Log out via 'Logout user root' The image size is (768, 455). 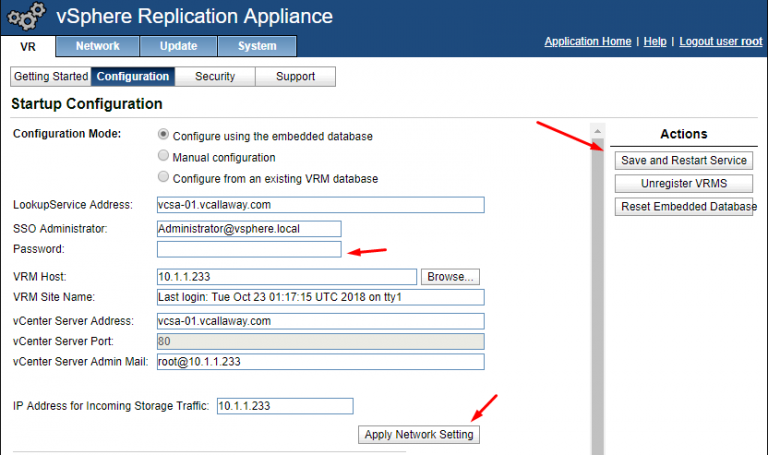pyautogui.click(x=720, y=42)
